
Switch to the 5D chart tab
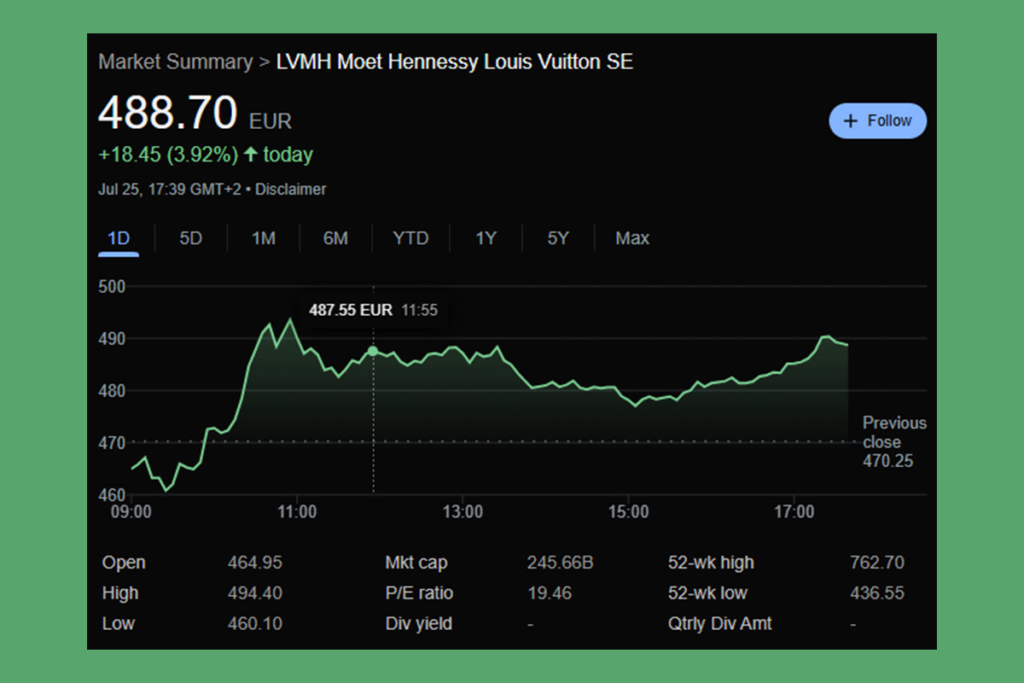click(190, 238)
